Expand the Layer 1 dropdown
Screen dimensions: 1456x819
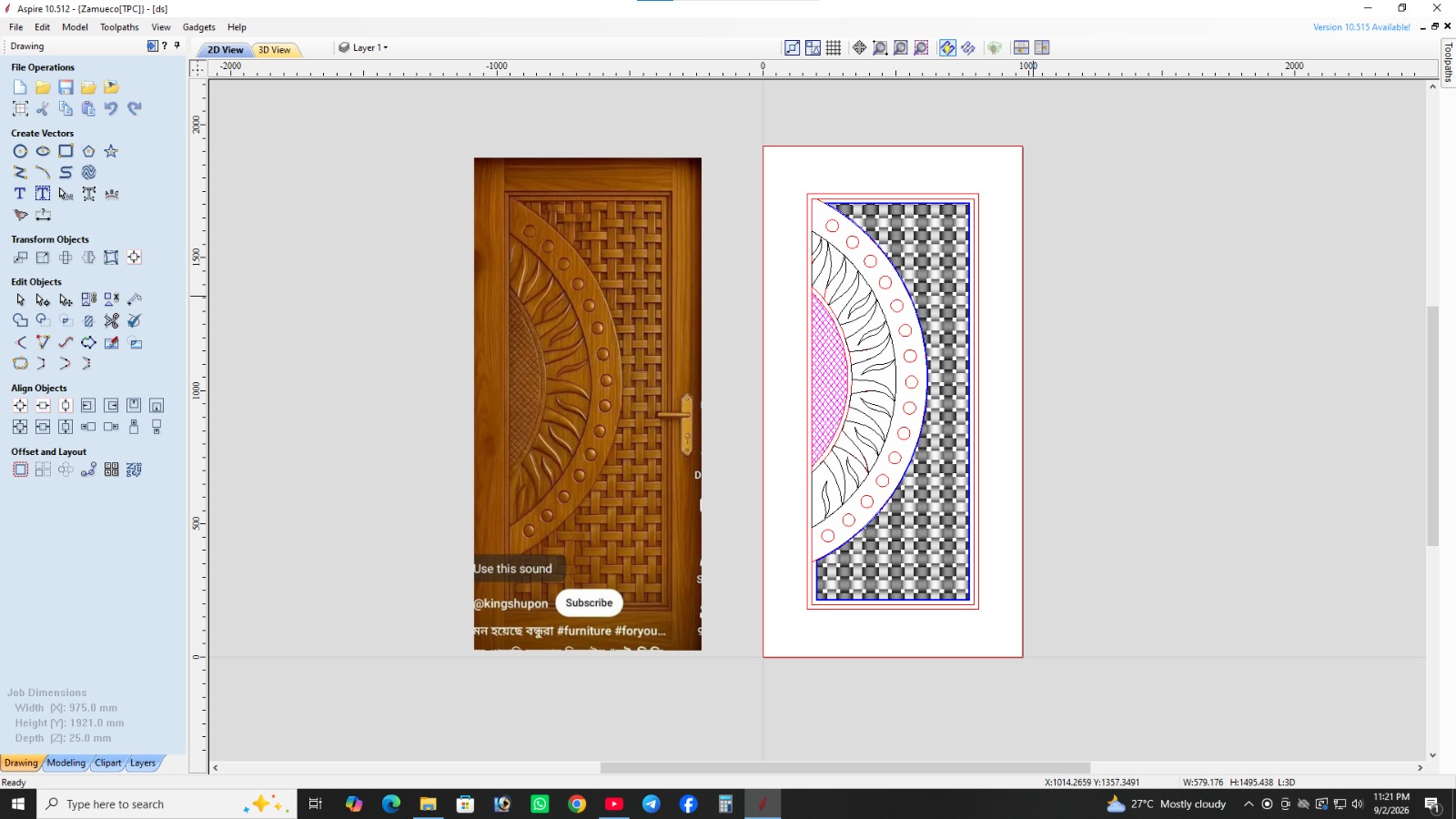click(364, 47)
